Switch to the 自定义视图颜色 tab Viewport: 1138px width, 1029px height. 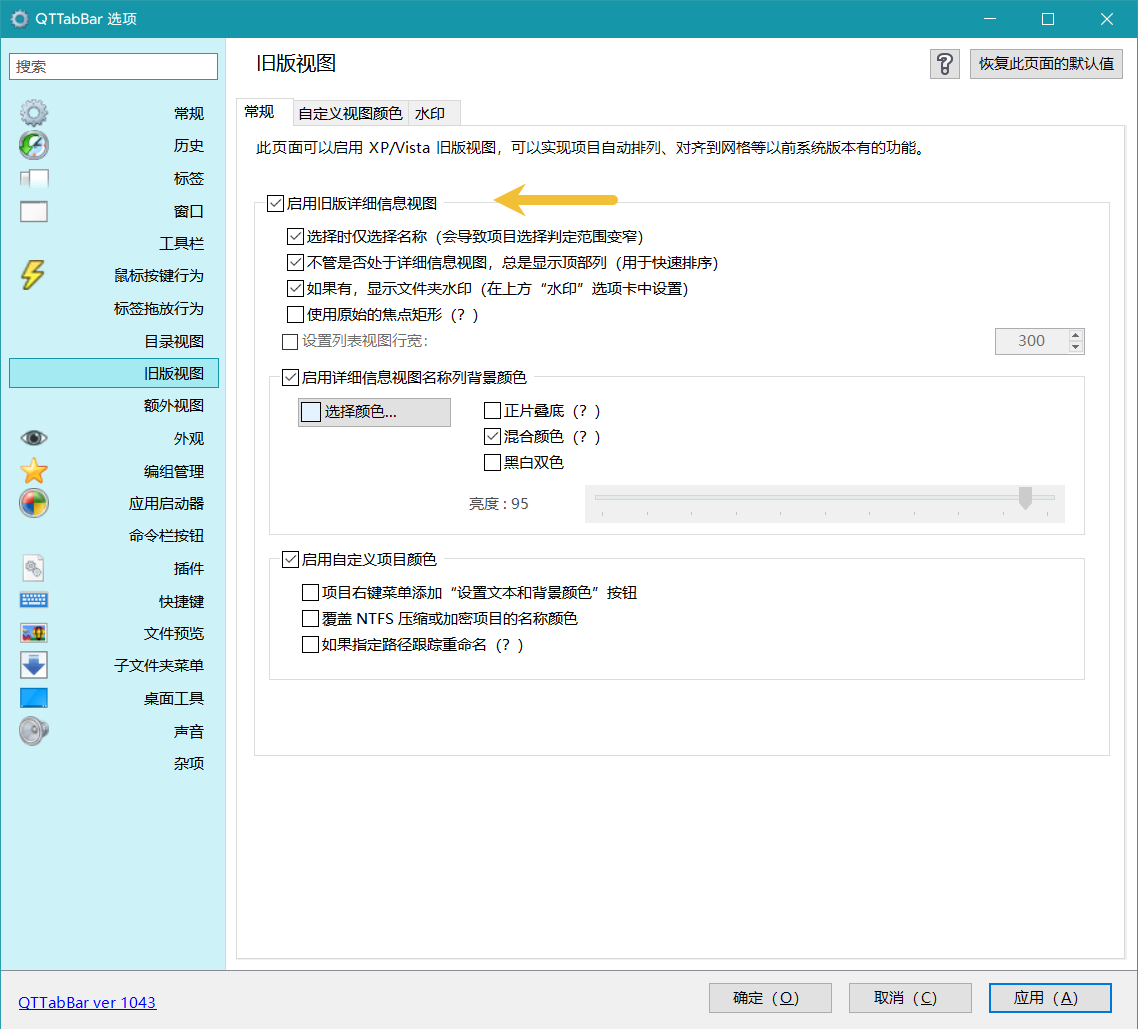coord(350,113)
